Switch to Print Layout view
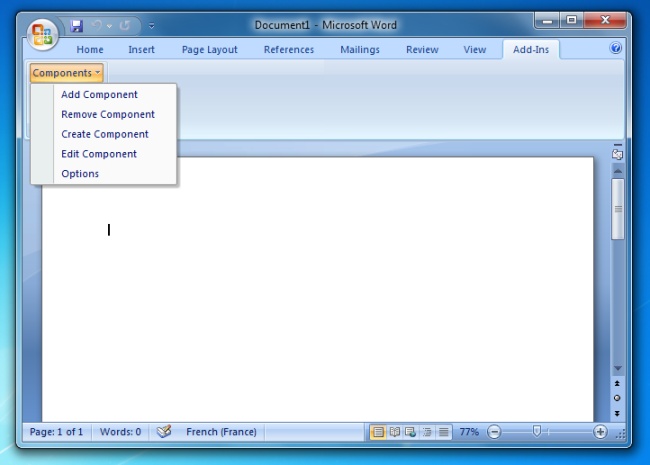The height and width of the screenshot is (465, 650). coord(378,432)
